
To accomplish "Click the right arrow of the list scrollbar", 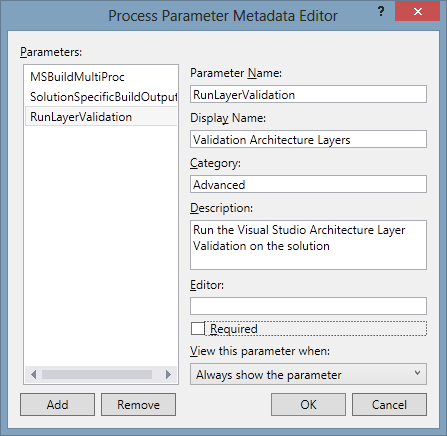I will [168, 374].
